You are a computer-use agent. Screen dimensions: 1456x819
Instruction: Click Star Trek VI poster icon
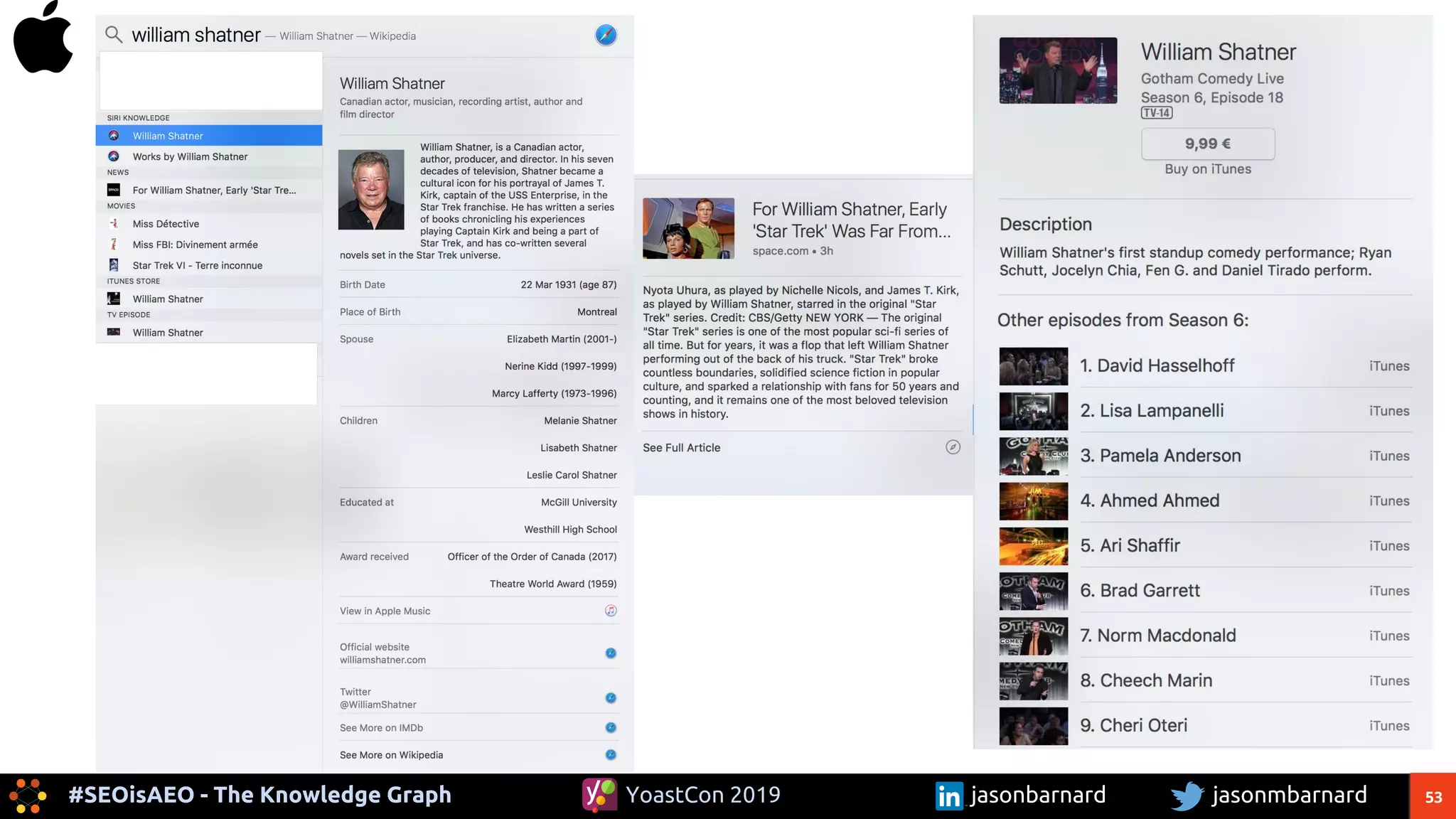[114, 265]
